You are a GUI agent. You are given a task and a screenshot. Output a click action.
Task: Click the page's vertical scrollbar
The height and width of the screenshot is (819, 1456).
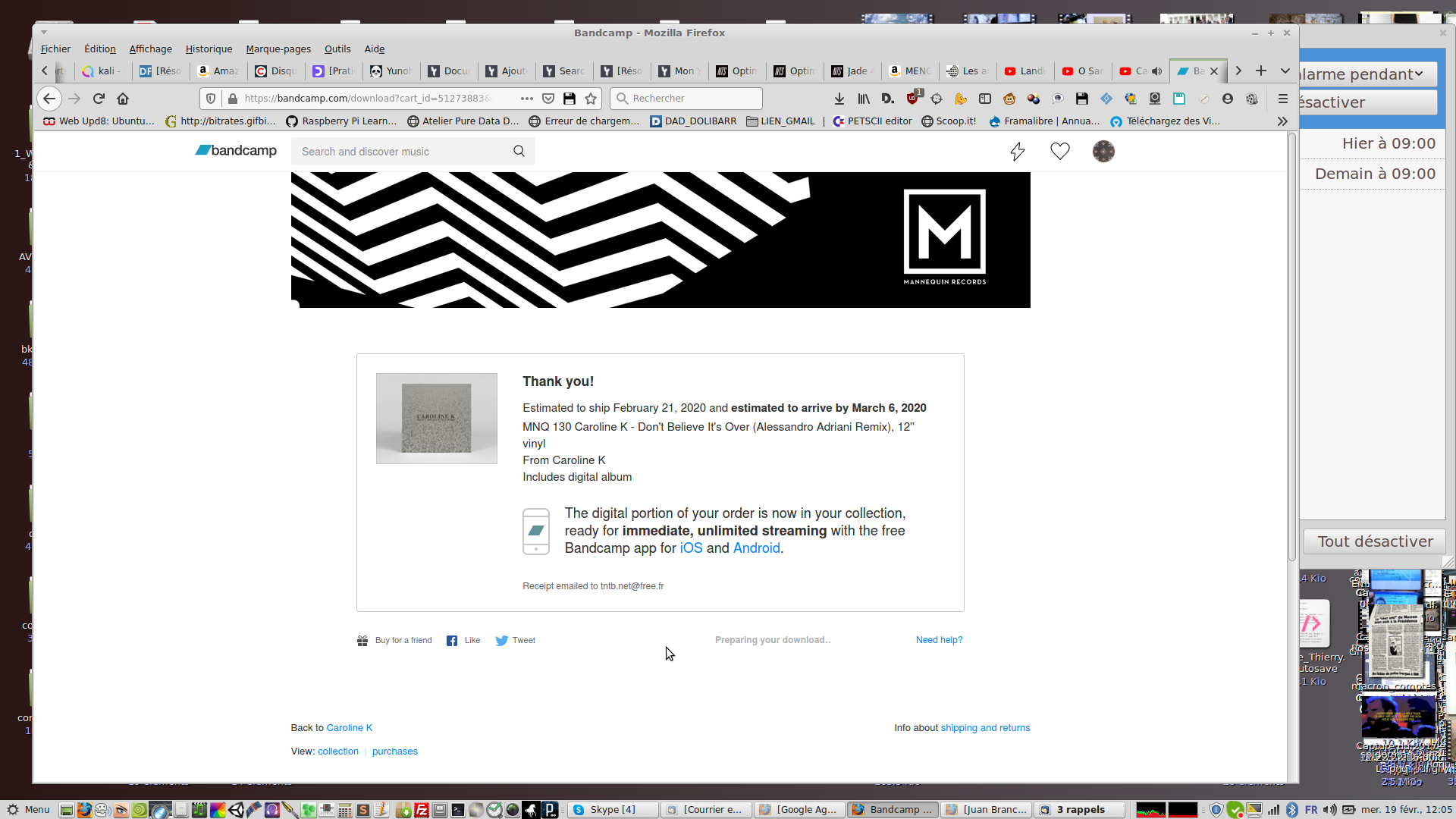point(1291,349)
